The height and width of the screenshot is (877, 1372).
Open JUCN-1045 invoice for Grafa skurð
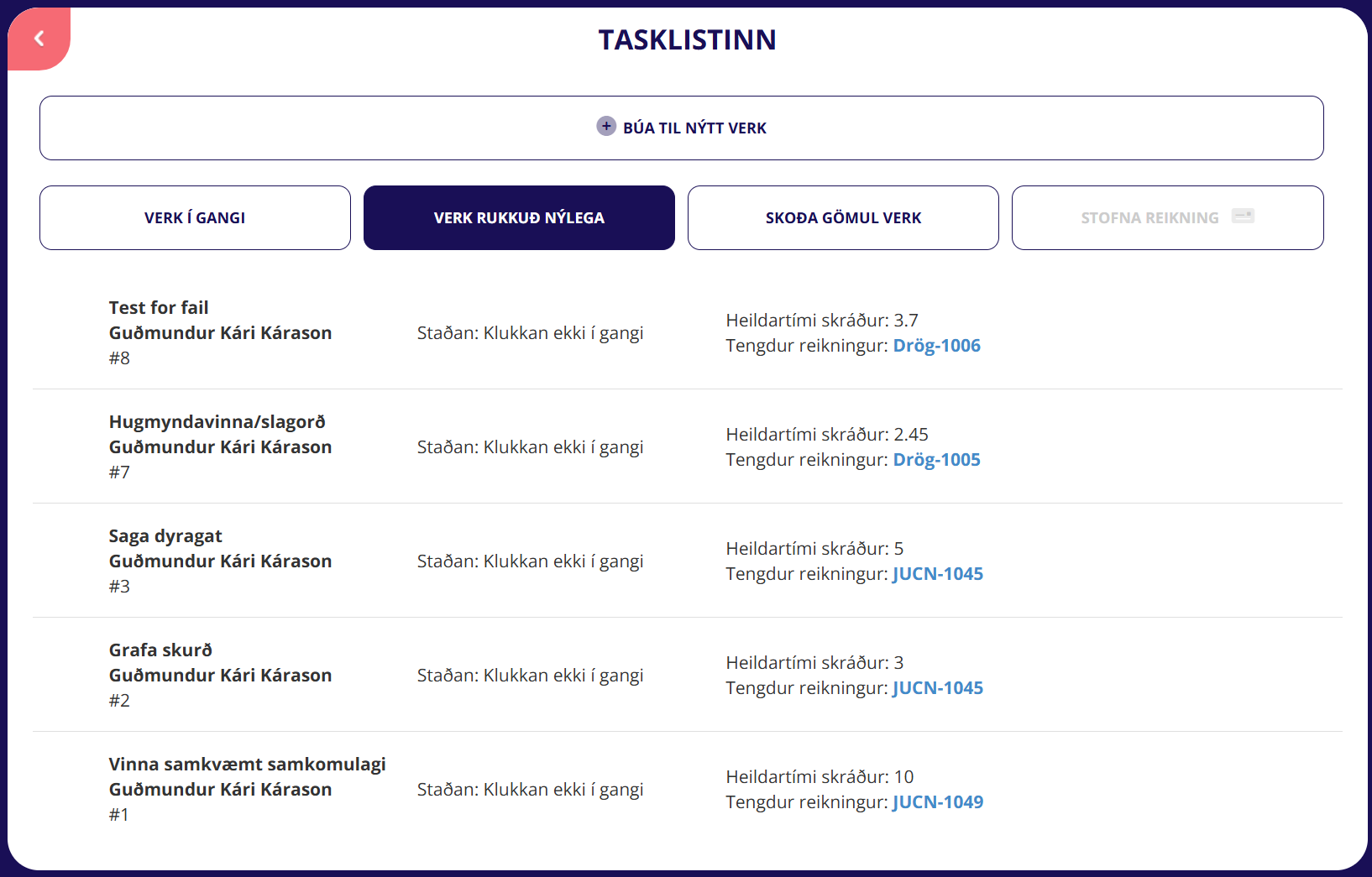point(937,688)
